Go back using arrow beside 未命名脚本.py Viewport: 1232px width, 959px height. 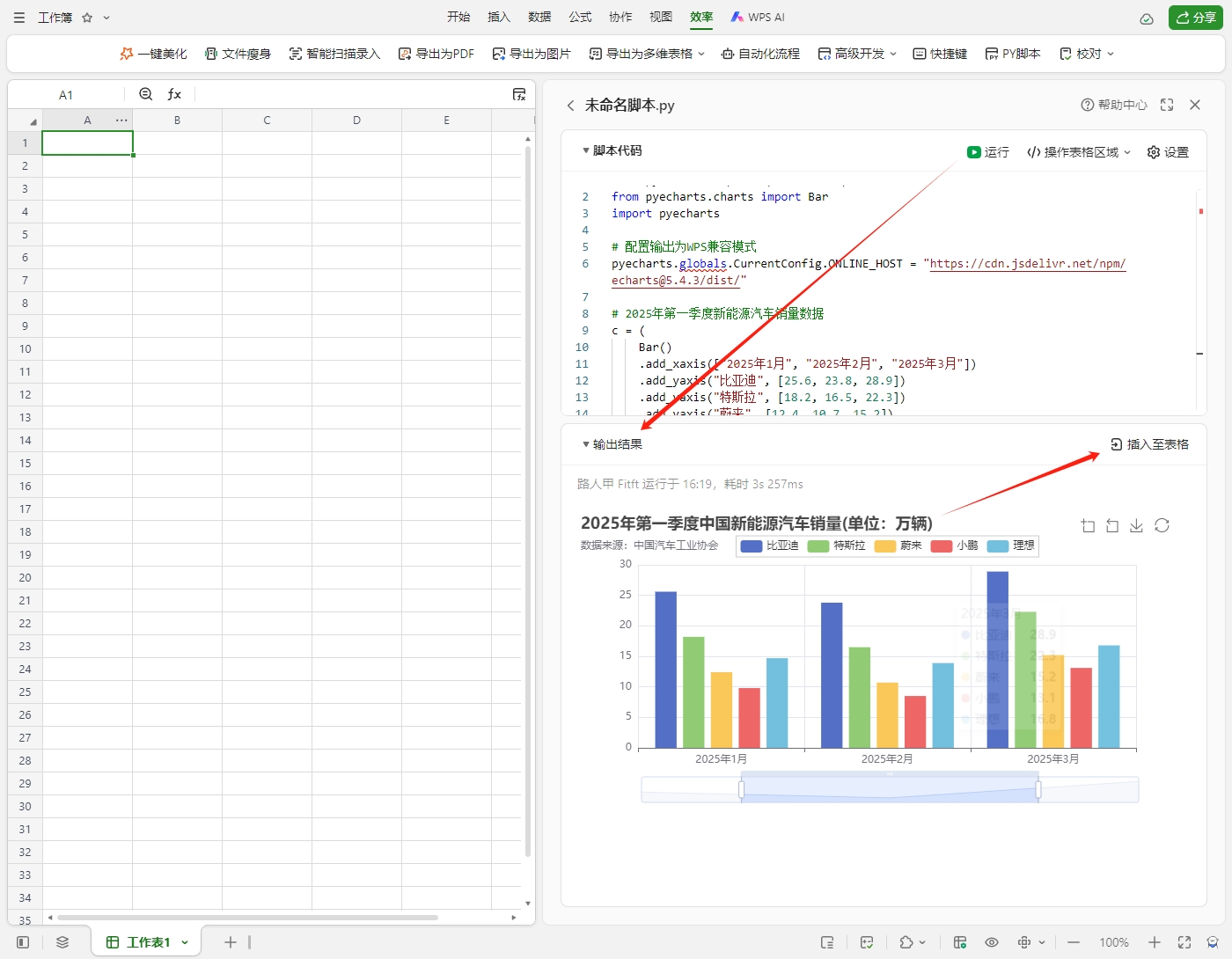point(570,106)
